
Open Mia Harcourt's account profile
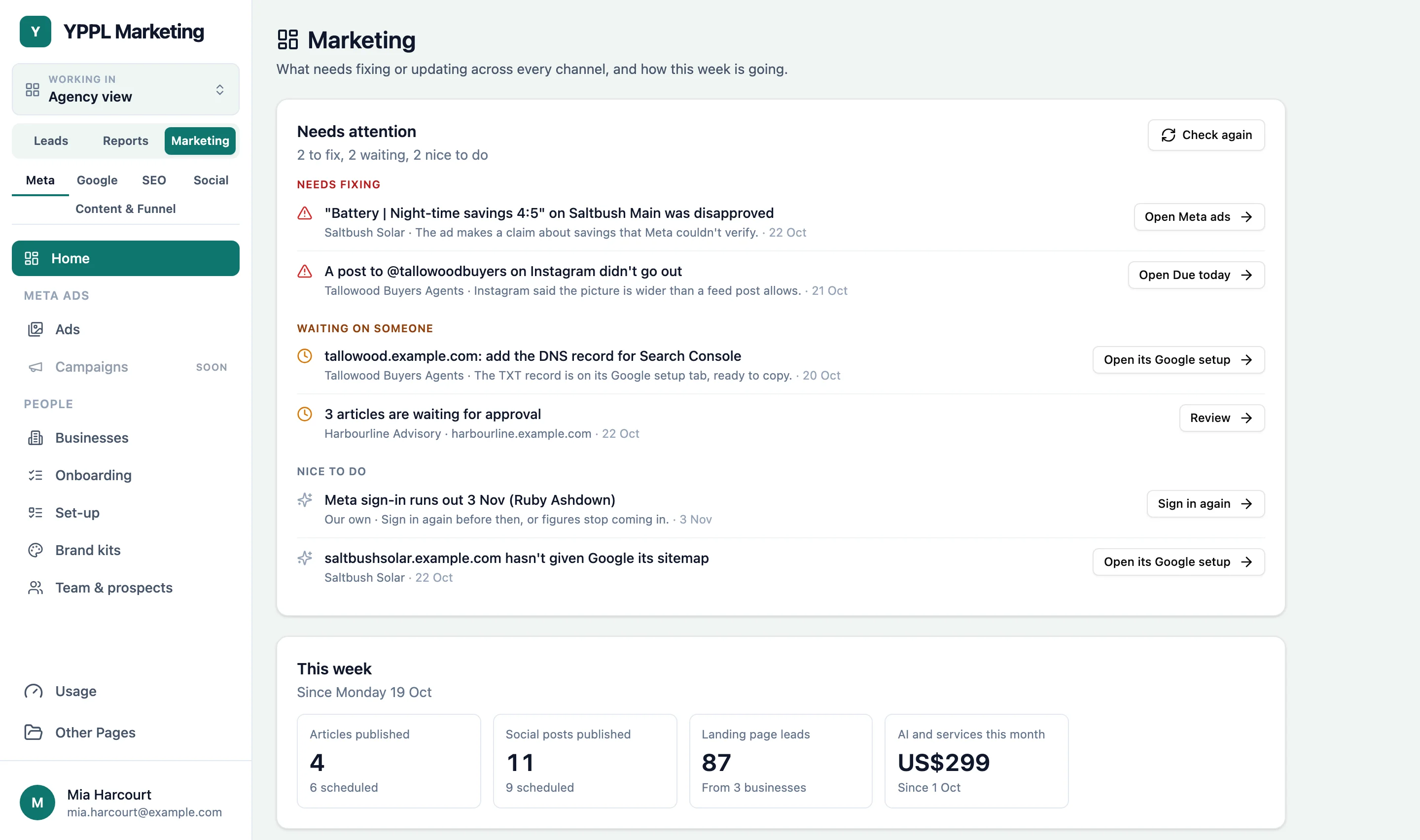point(126,802)
